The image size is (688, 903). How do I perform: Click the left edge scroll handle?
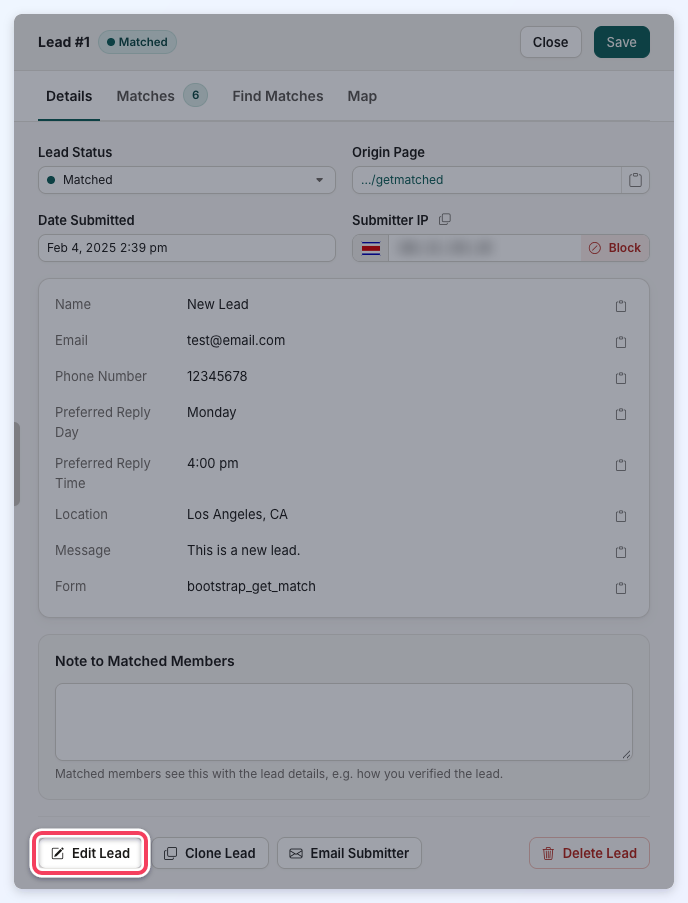[17, 464]
